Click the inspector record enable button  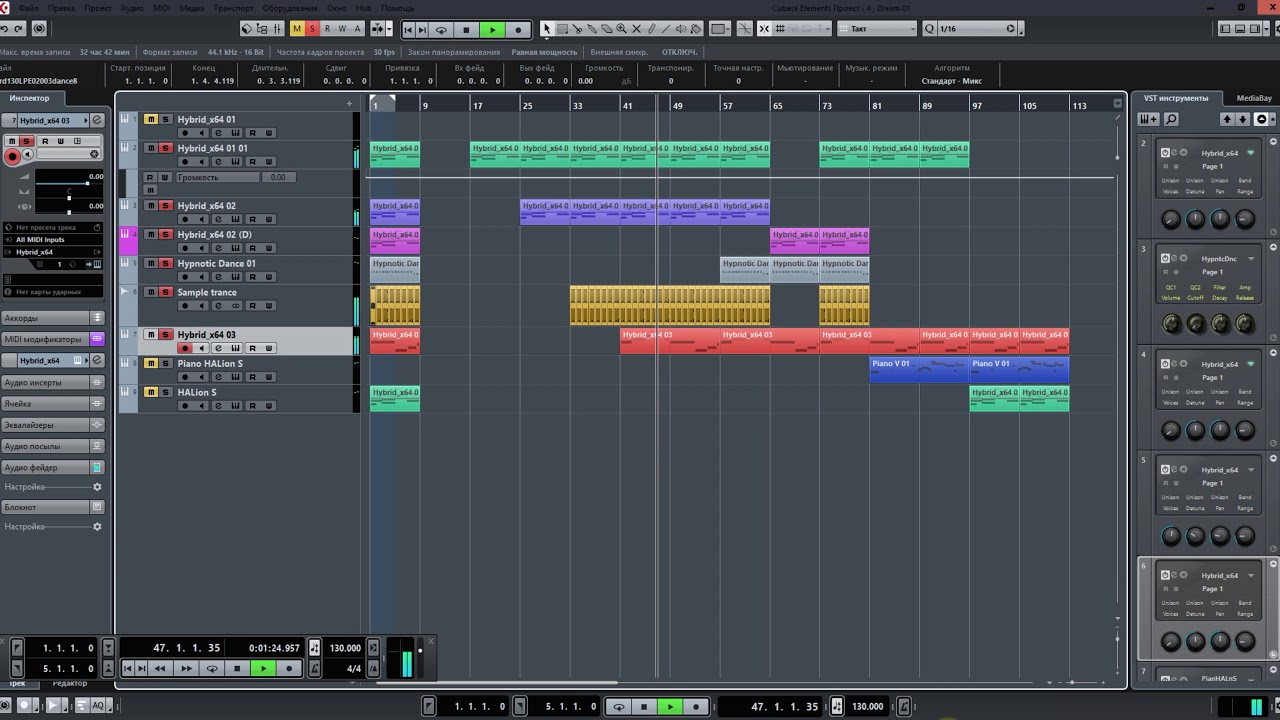(x=12, y=155)
